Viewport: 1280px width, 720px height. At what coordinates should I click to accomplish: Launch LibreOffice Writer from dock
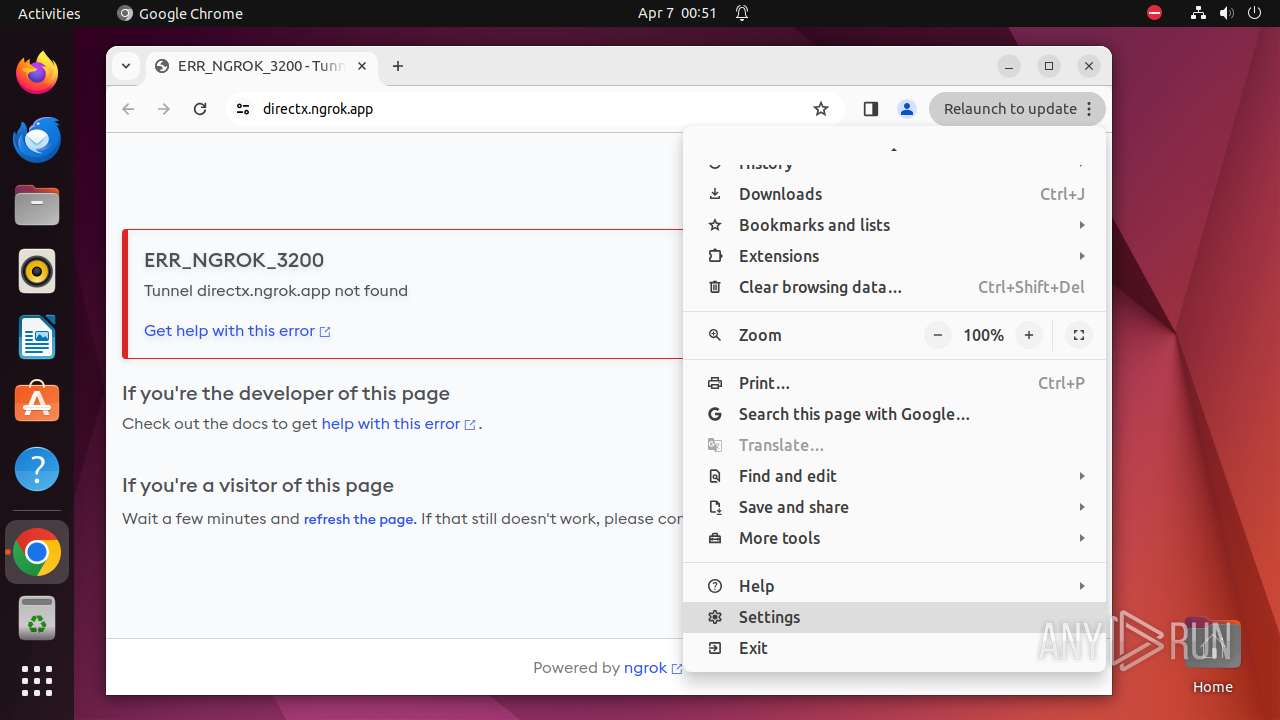[x=37, y=337]
